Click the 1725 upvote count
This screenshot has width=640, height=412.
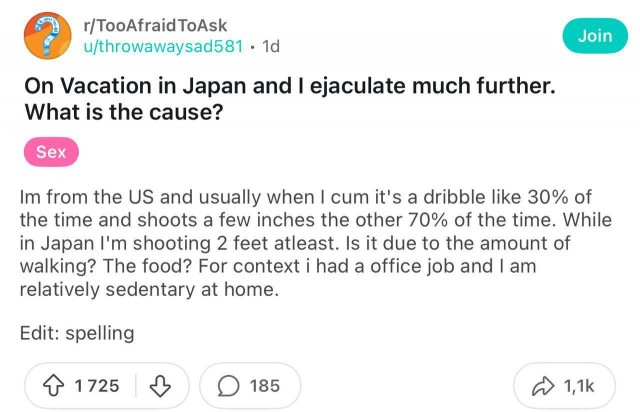98,385
